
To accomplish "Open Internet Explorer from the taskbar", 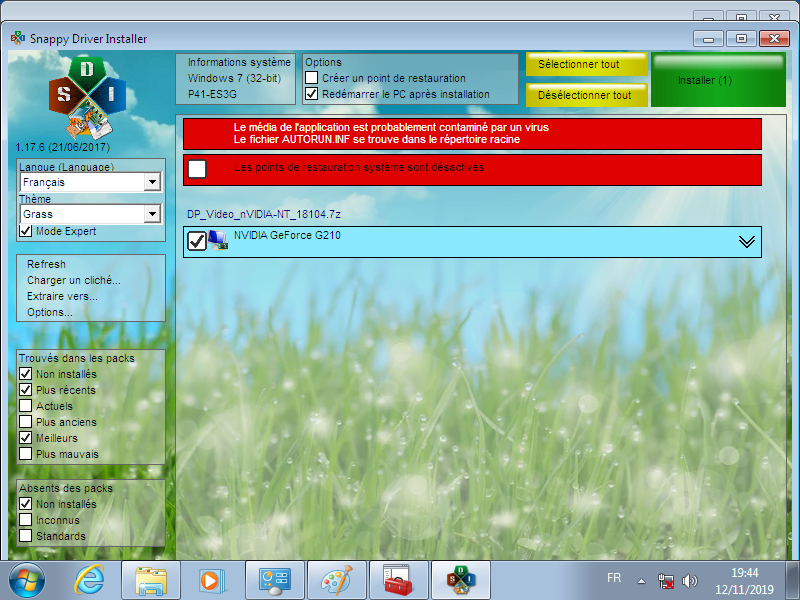I will tap(90, 579).
